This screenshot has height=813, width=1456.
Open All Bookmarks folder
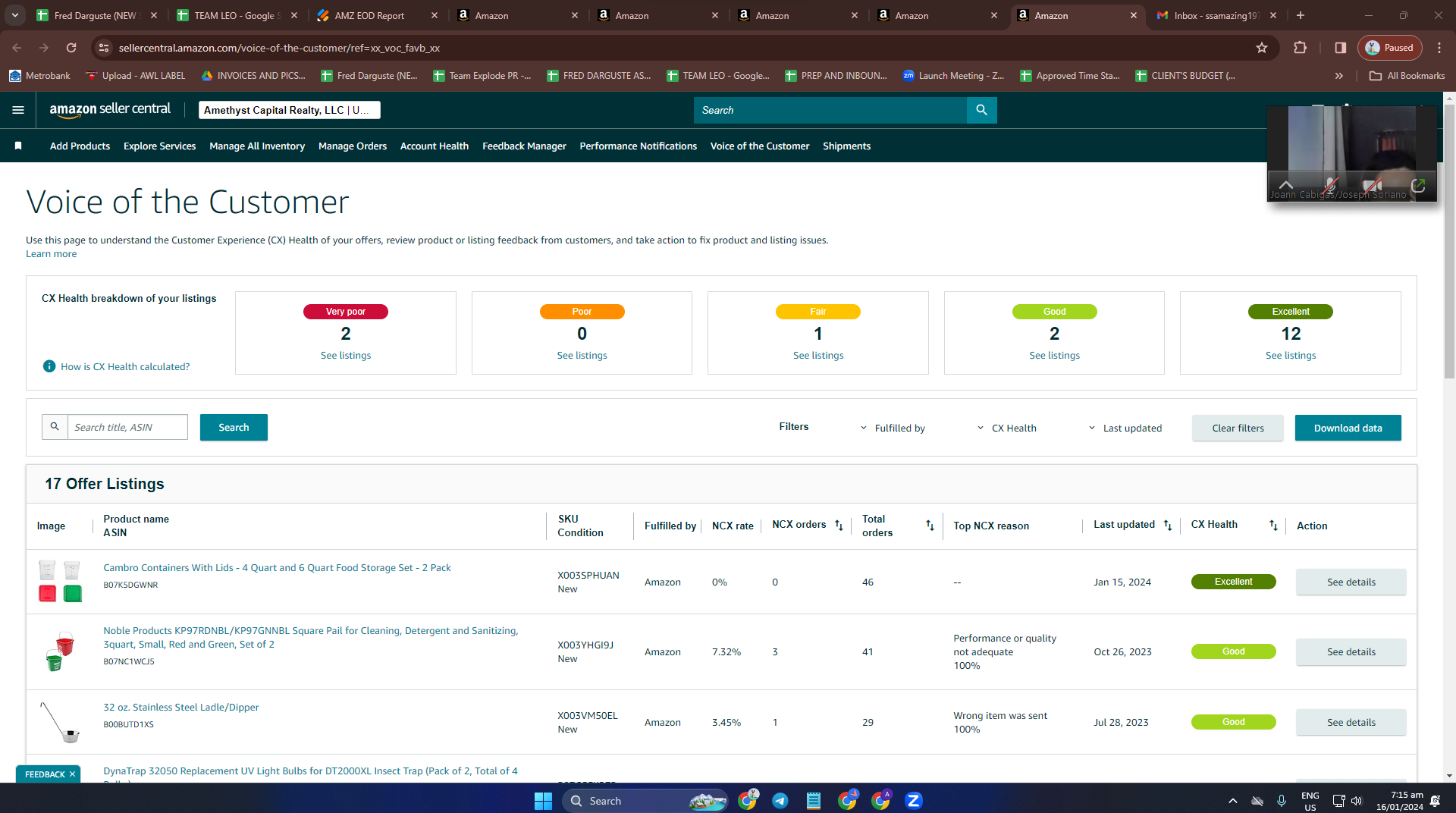tap(1407, 76)
